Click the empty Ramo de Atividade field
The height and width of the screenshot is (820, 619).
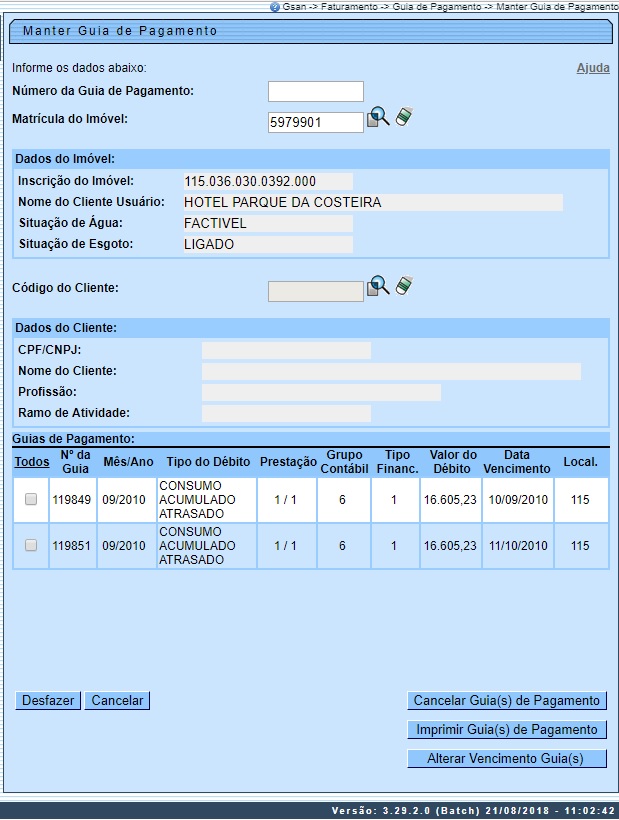(286, 413)
